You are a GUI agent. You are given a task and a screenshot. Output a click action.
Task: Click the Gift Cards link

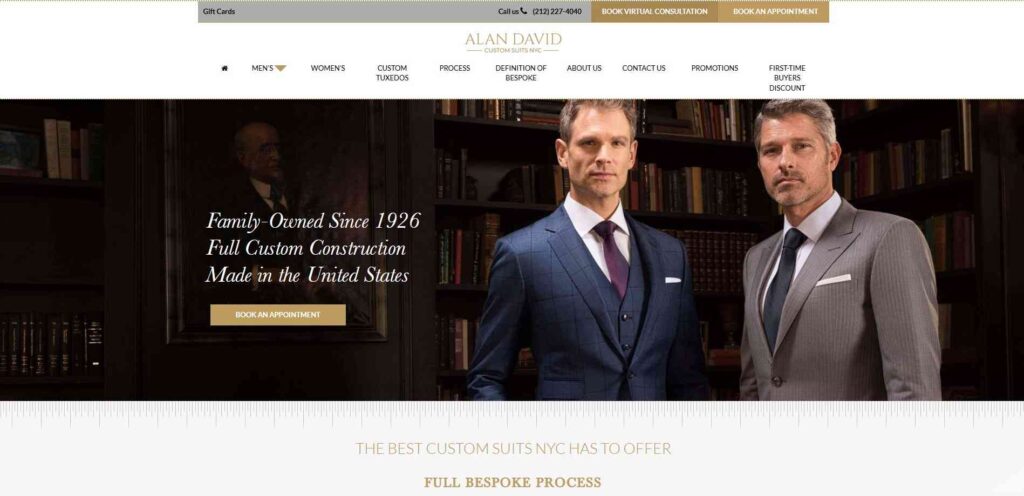pyautogui.click(x=219, y=11)
